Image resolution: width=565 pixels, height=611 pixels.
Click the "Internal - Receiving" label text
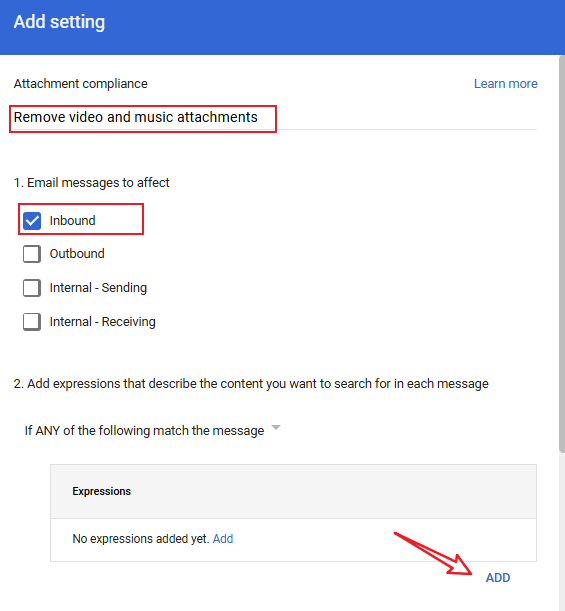click(x=102, y=322)
